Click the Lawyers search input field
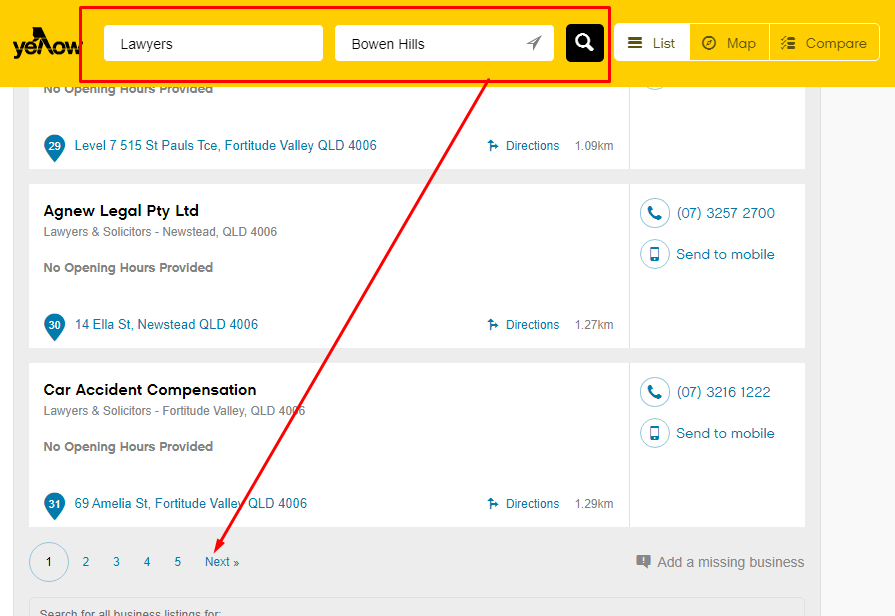Screen dimensions: 895x616 [x=213, y=44]
